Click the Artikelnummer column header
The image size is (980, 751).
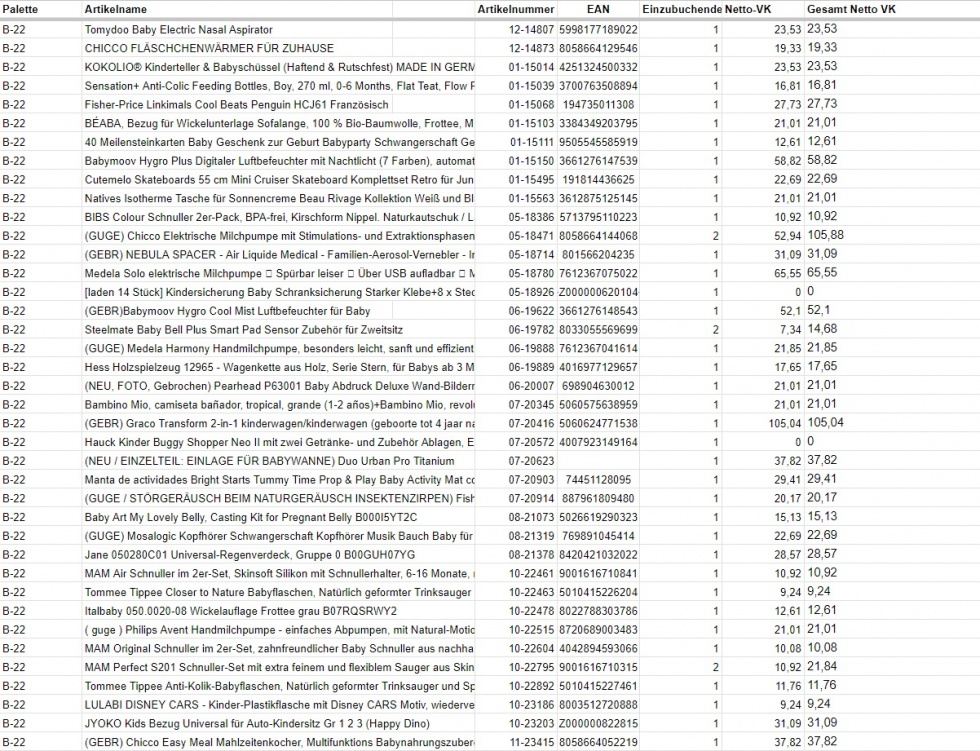click(516, 9)
